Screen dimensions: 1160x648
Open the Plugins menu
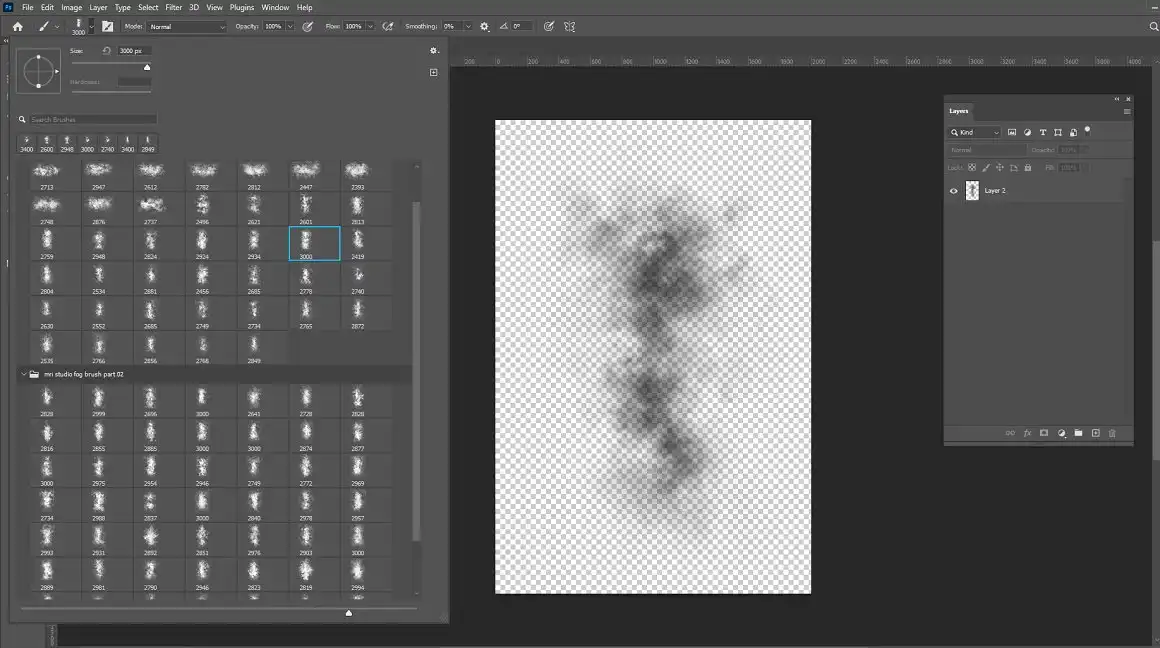pos(242,7)
